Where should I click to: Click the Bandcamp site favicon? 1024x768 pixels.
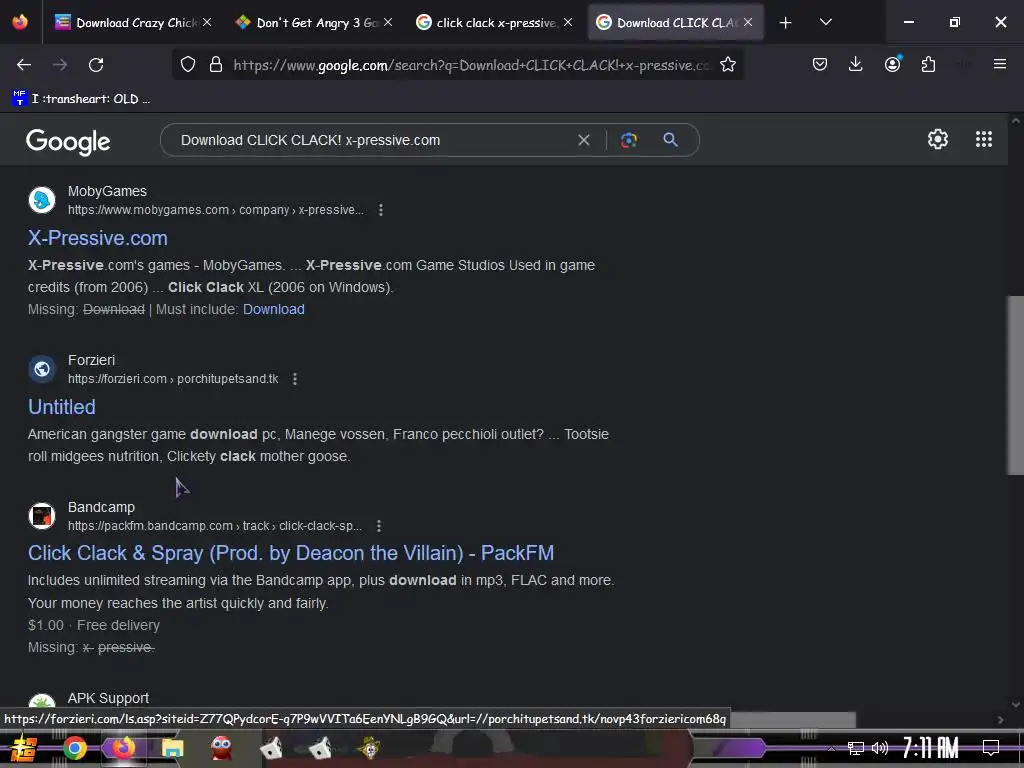coord(42,515)
